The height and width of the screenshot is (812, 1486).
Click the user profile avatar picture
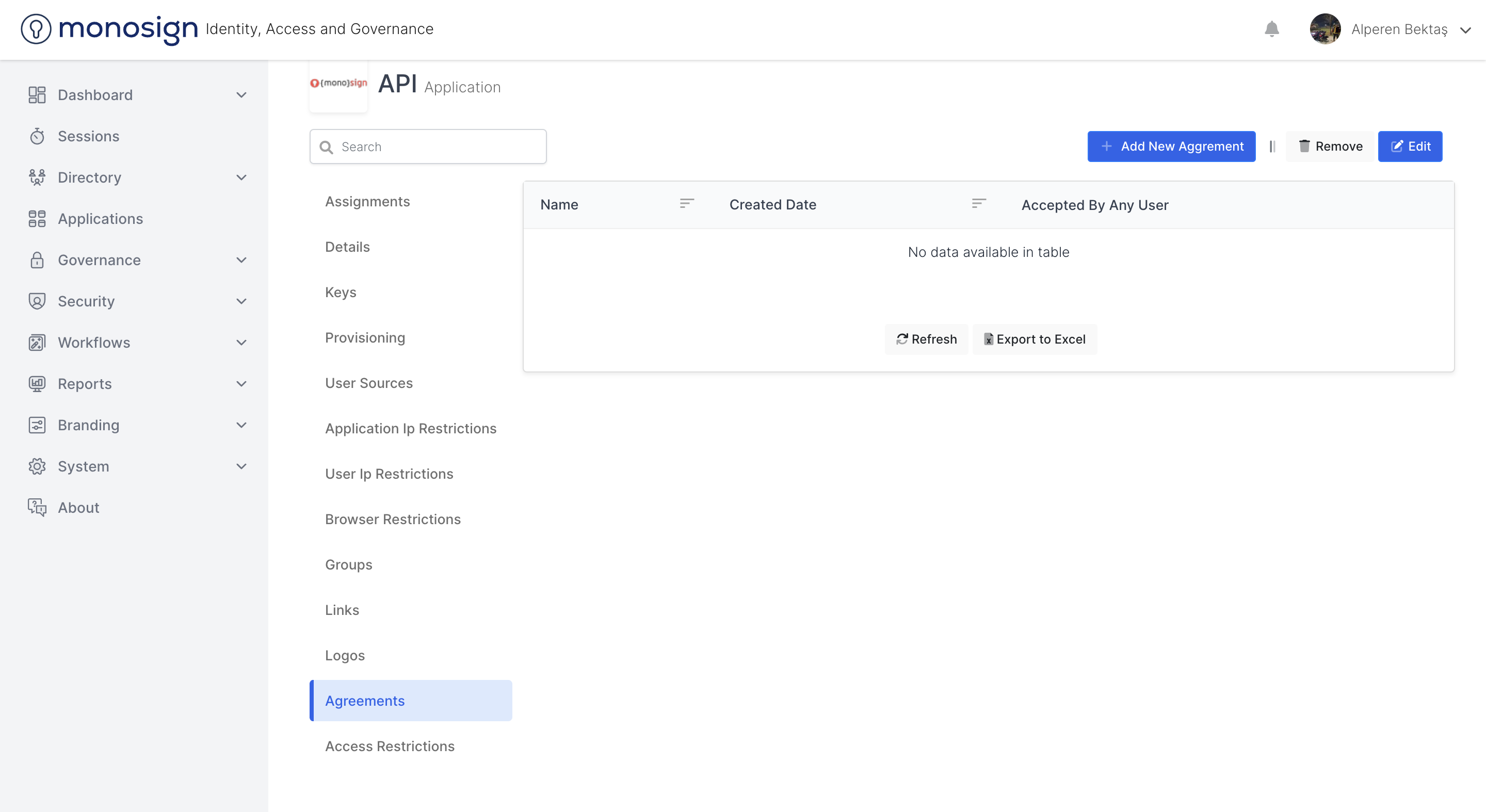[x=1325, y=29]
